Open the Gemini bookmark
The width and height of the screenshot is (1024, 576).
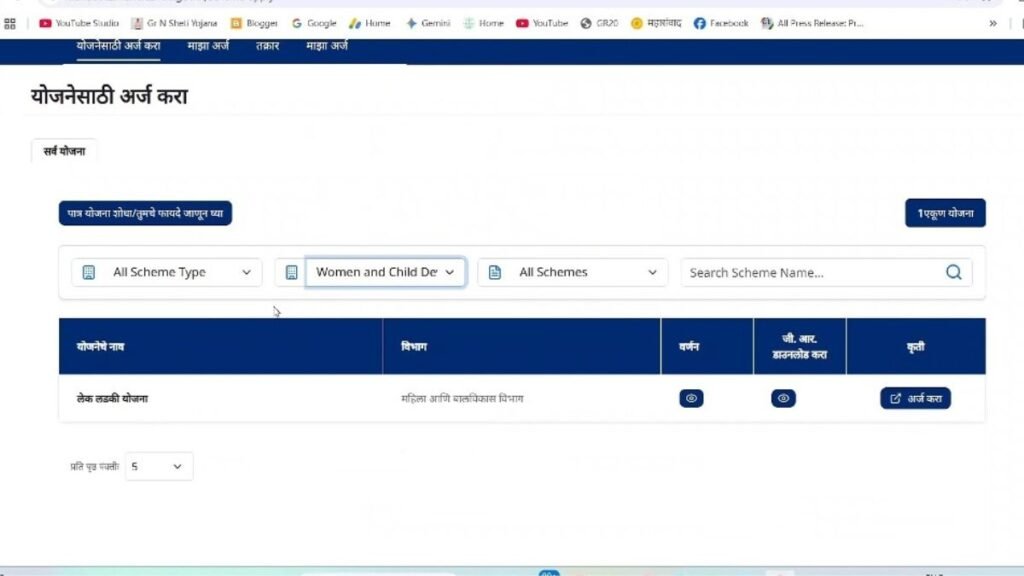coord(428,24)
